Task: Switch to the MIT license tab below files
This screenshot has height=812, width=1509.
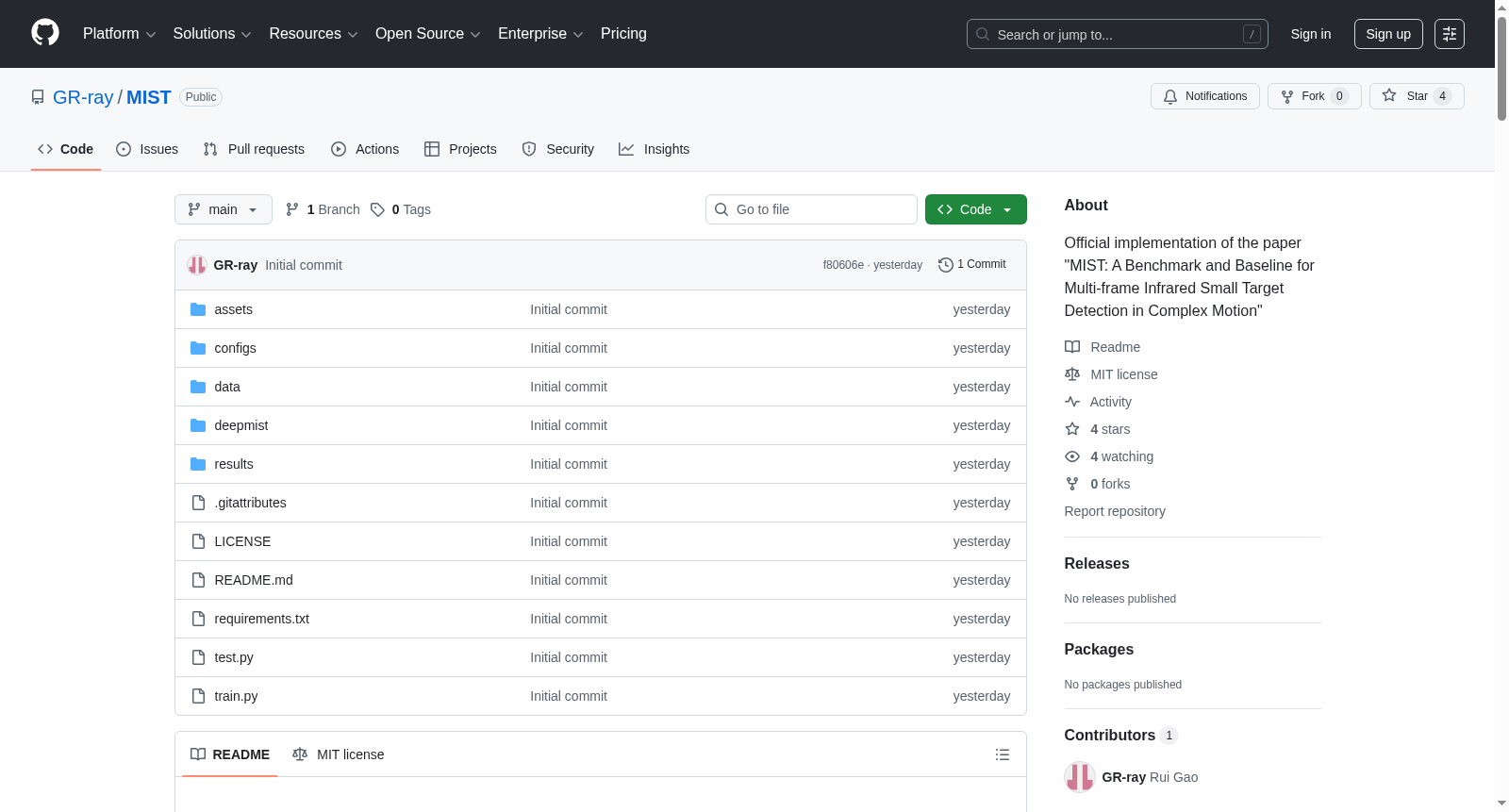Action: pos(339,754)
